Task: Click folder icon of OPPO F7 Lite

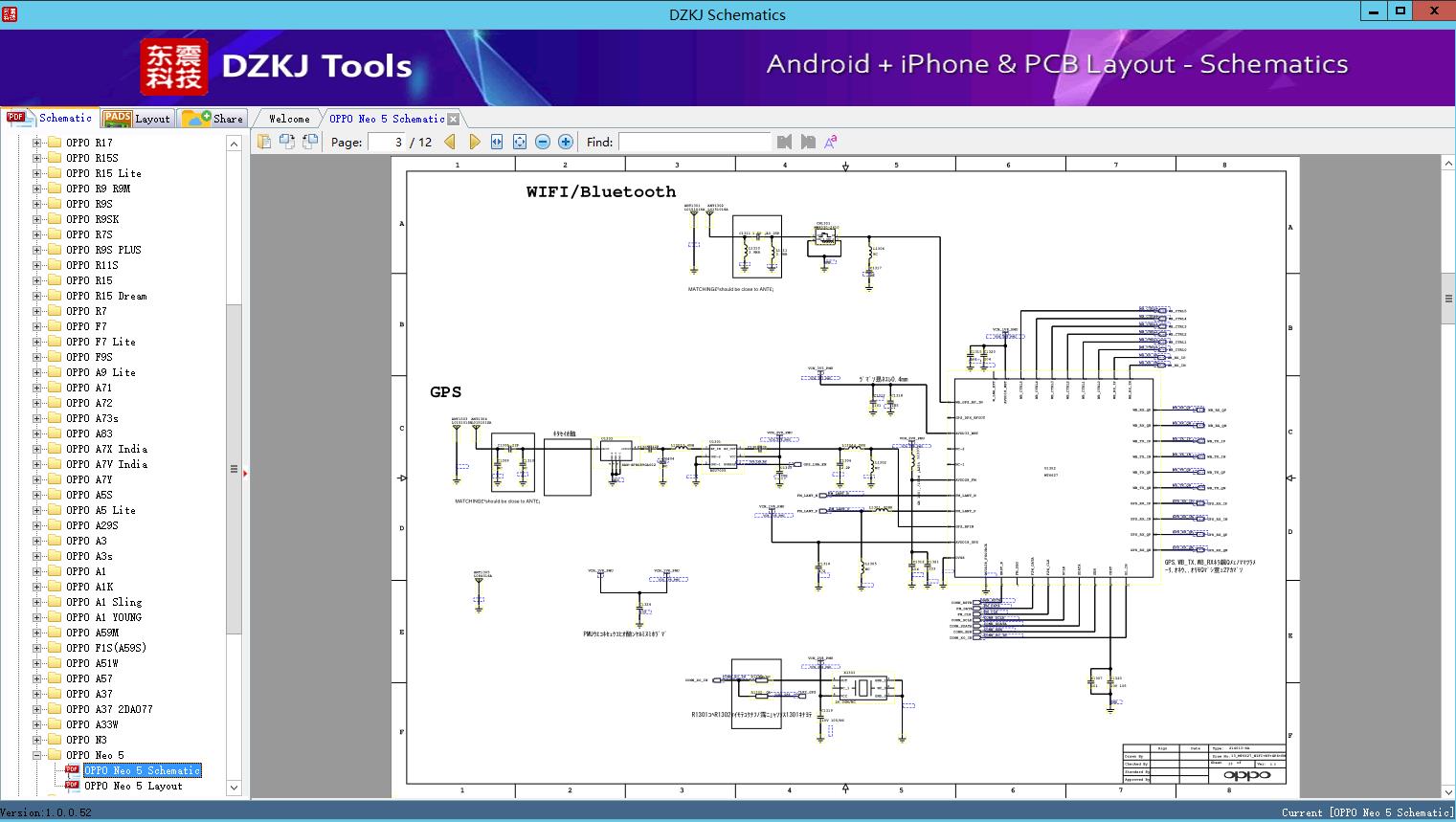Action: (55, 342)
